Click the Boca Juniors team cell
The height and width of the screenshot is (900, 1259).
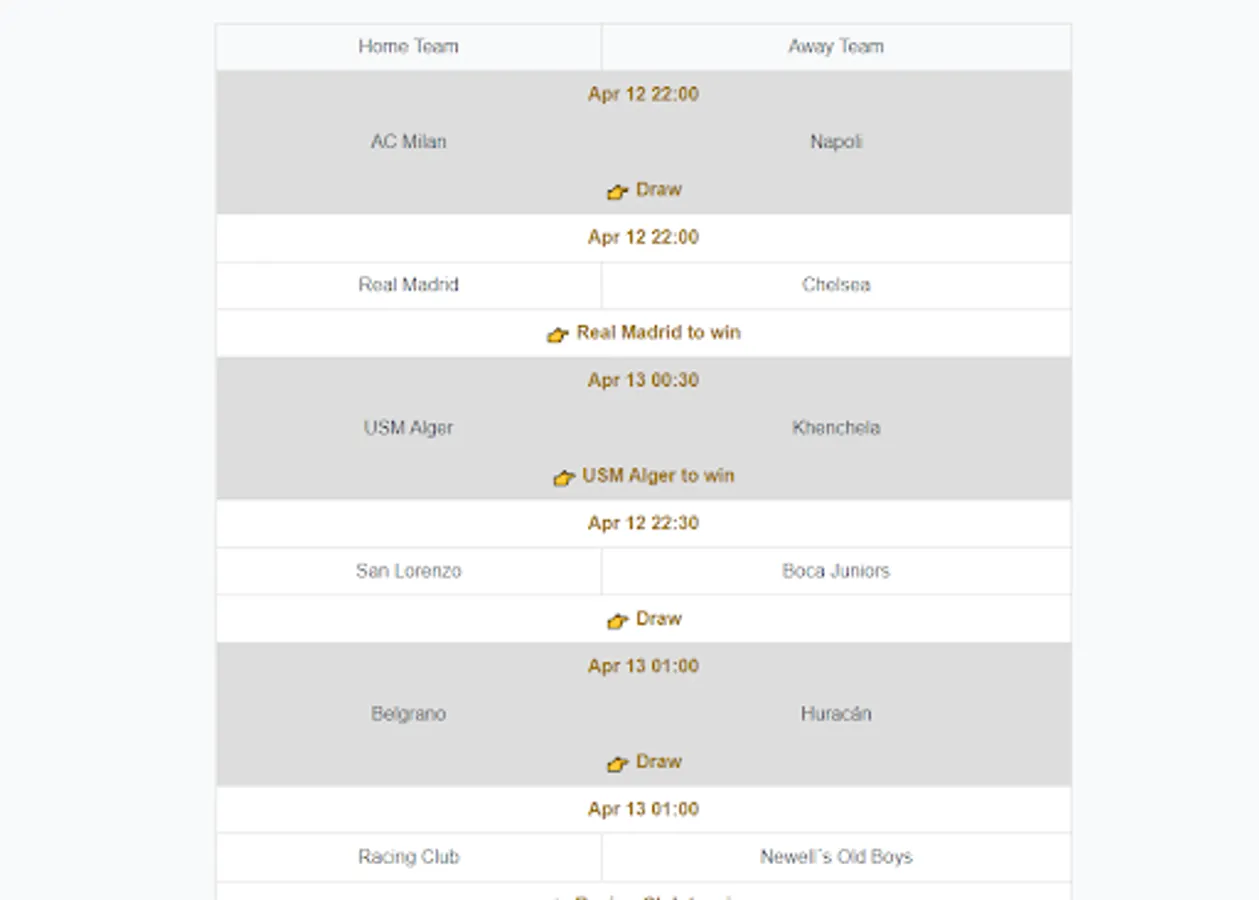tap(836, 571)
